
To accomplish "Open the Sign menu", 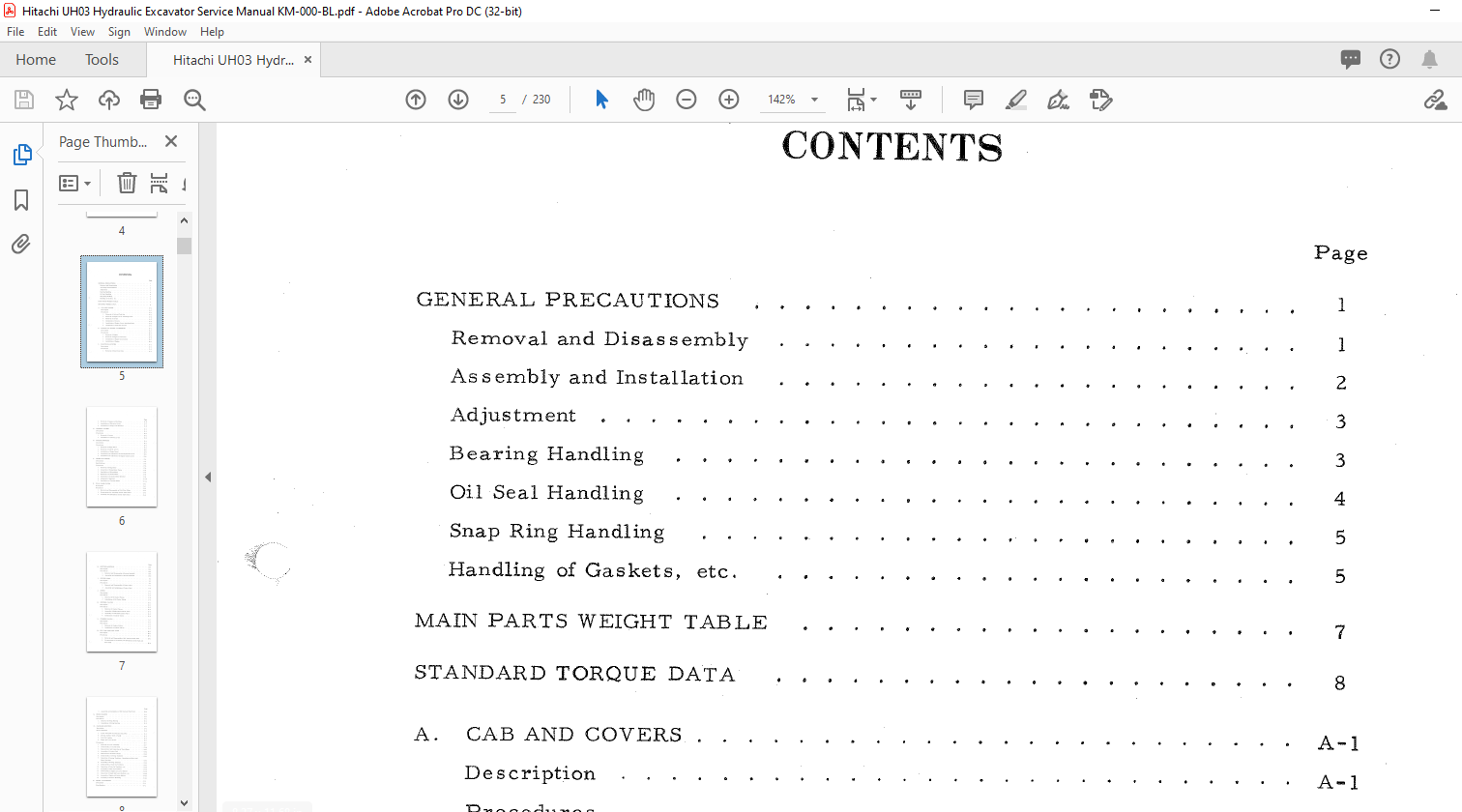I will click(x=119, y=32).
